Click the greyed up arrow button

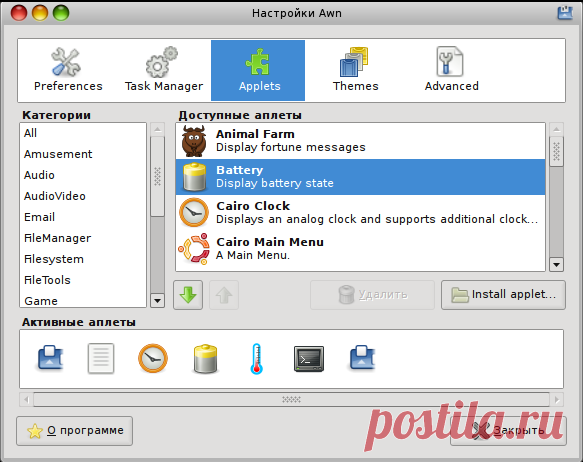(224, 295)
